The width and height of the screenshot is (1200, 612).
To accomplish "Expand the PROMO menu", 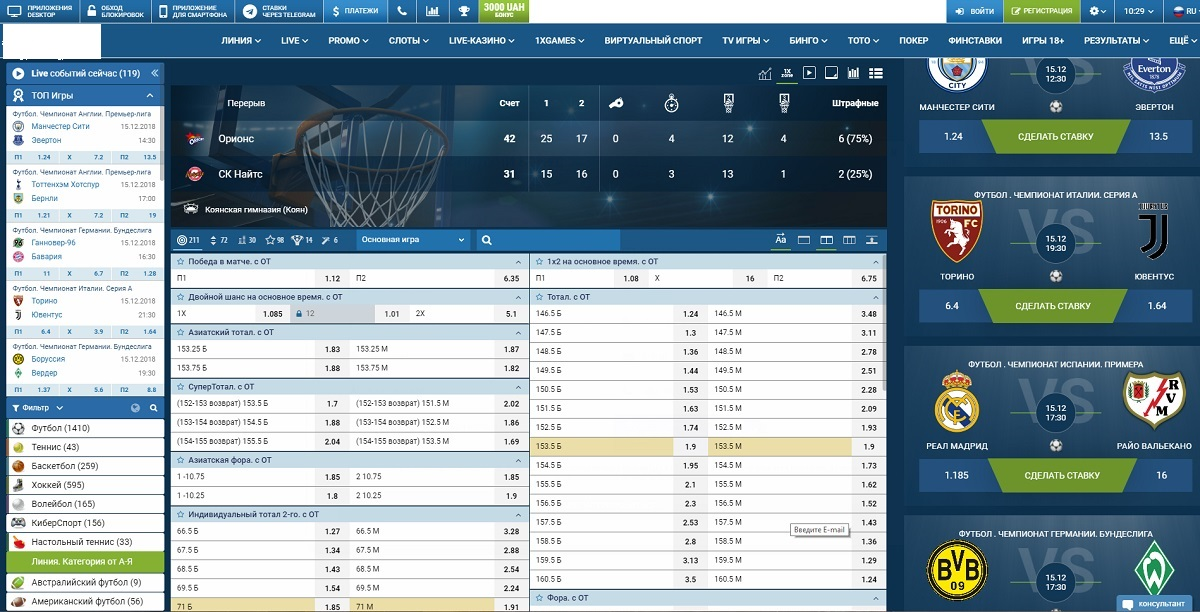I will coord(349,41).
